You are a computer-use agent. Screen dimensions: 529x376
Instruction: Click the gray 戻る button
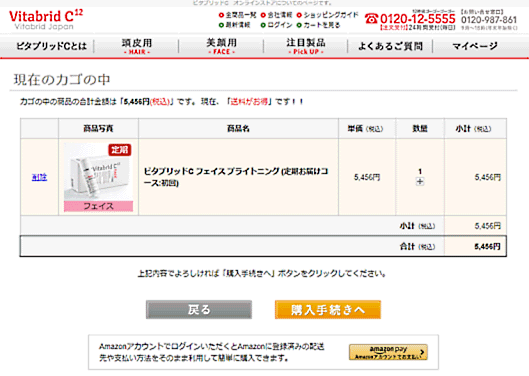(x=199, y=310)
